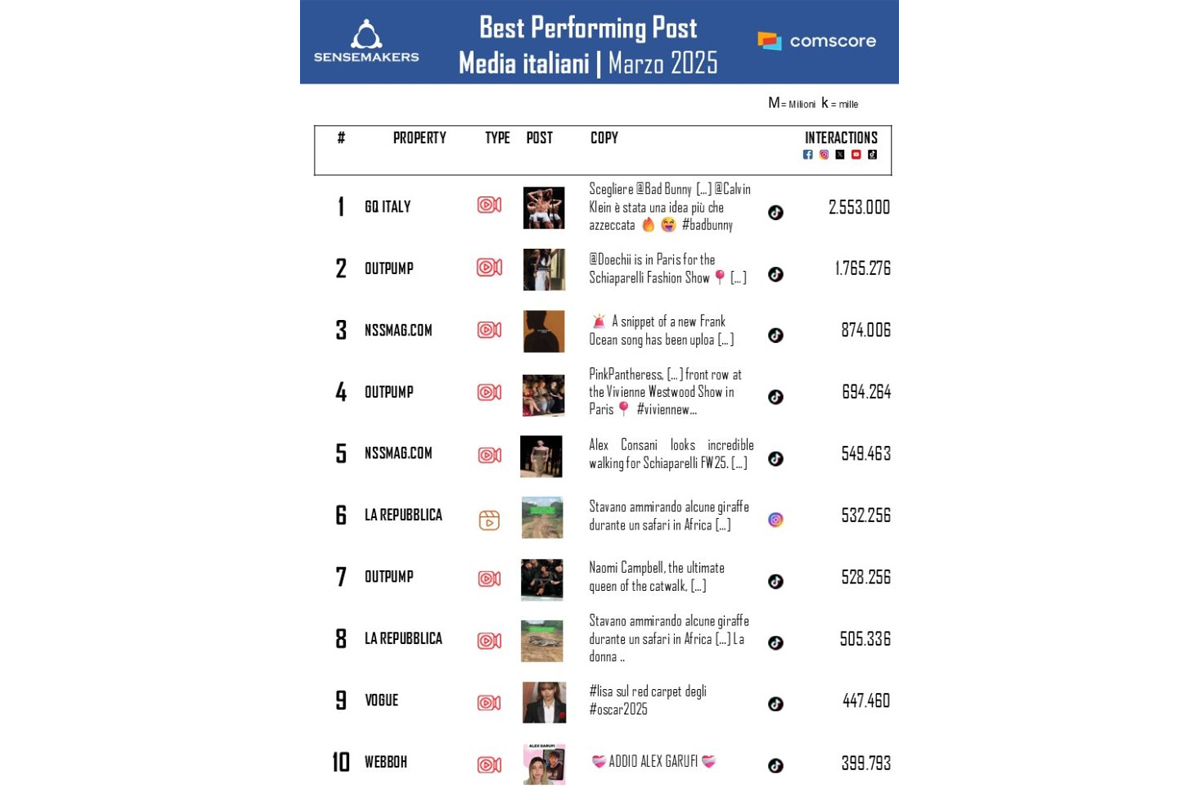The height and width of the screenshot is (800, 1200).
Task: Click the reel type icon for La Repubblica row 6
Action: coord(489,520)
